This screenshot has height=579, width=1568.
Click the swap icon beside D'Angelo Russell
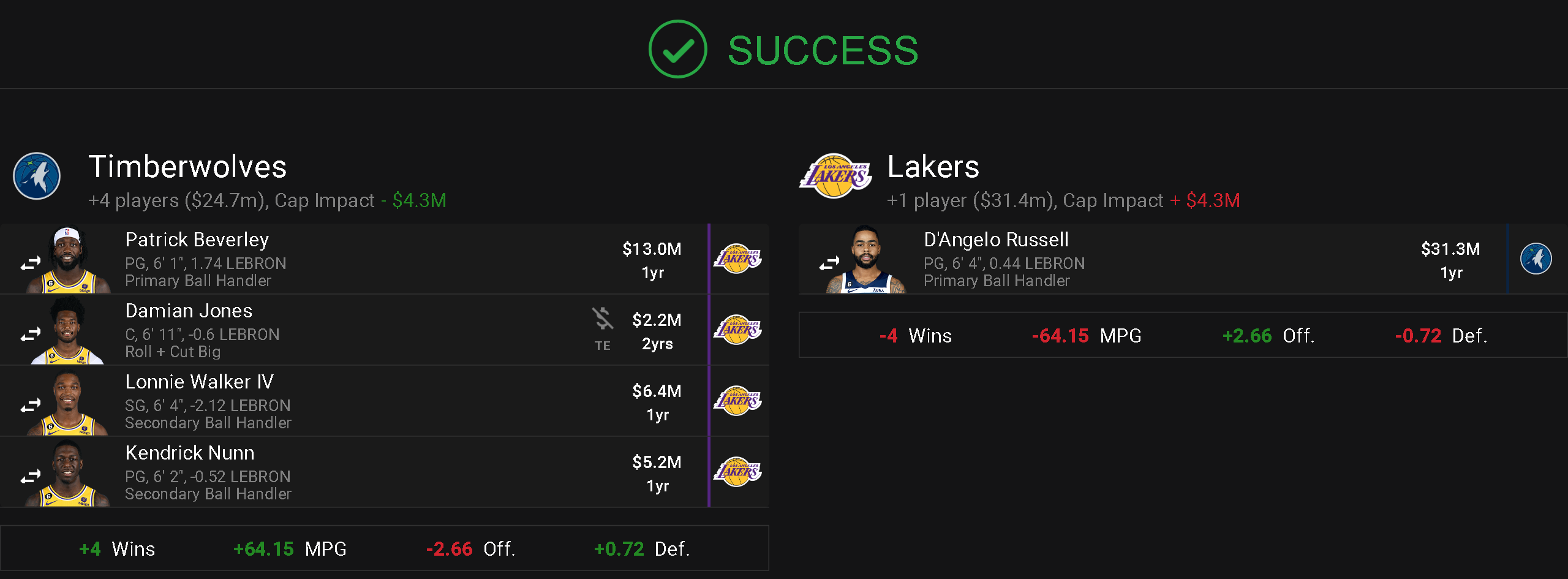pos(829,263)
